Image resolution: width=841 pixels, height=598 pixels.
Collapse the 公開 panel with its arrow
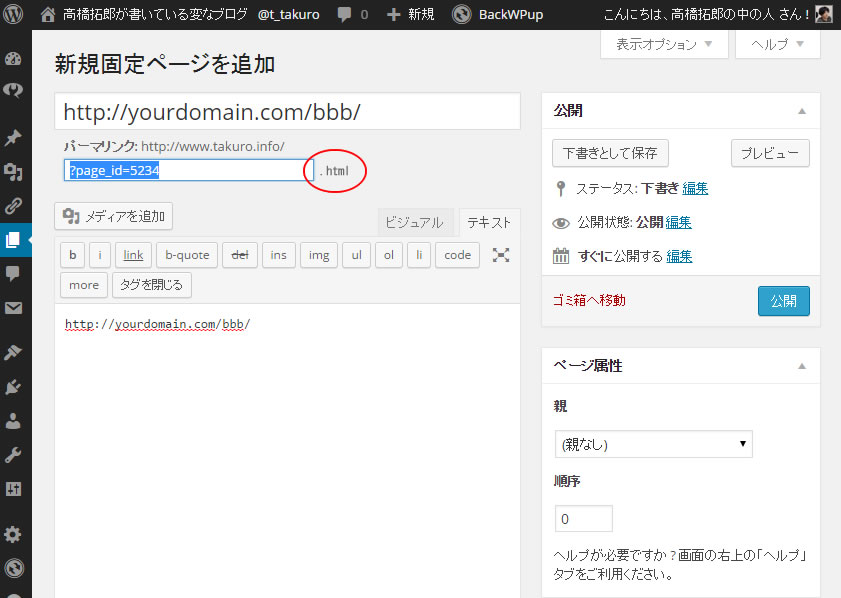[x=802, y=111]
